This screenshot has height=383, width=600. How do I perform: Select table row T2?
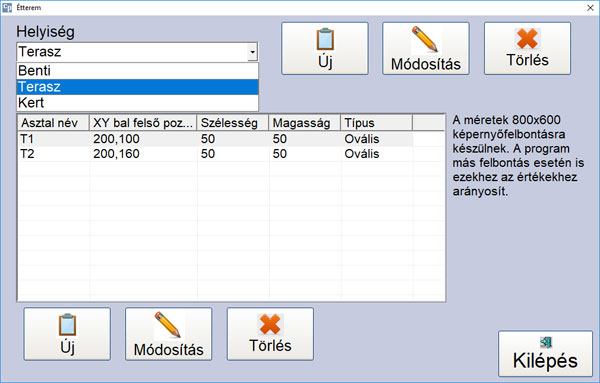coord(216,154)
